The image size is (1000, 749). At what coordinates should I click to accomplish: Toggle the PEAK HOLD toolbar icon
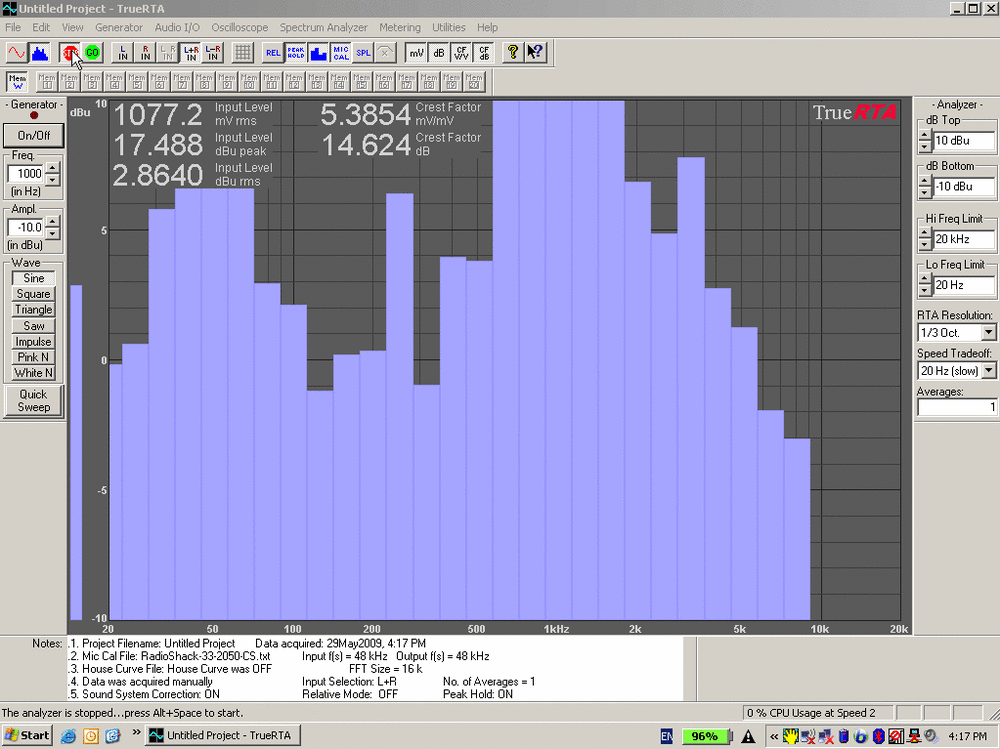295,53
